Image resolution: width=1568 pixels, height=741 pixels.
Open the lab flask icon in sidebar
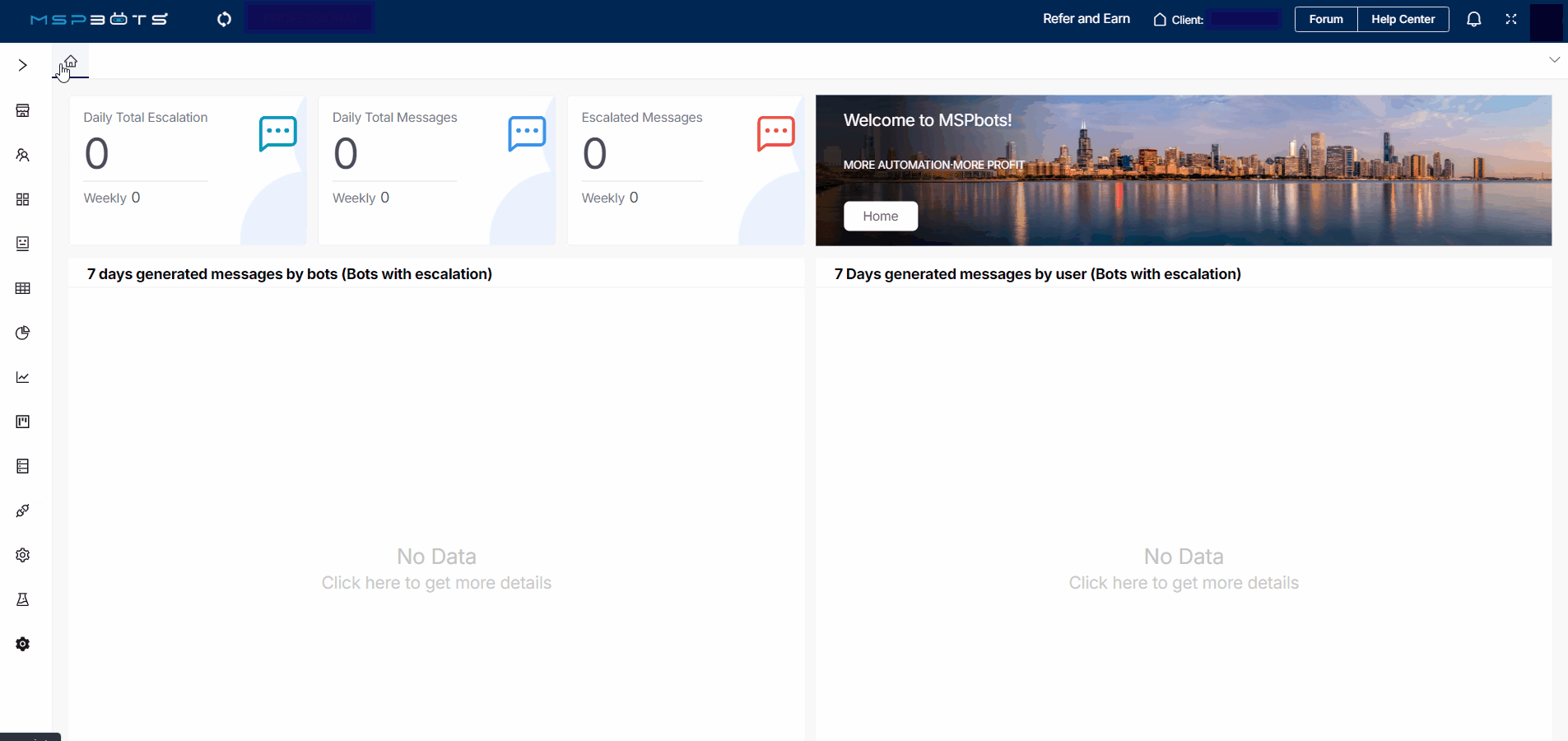click(23, 599)
